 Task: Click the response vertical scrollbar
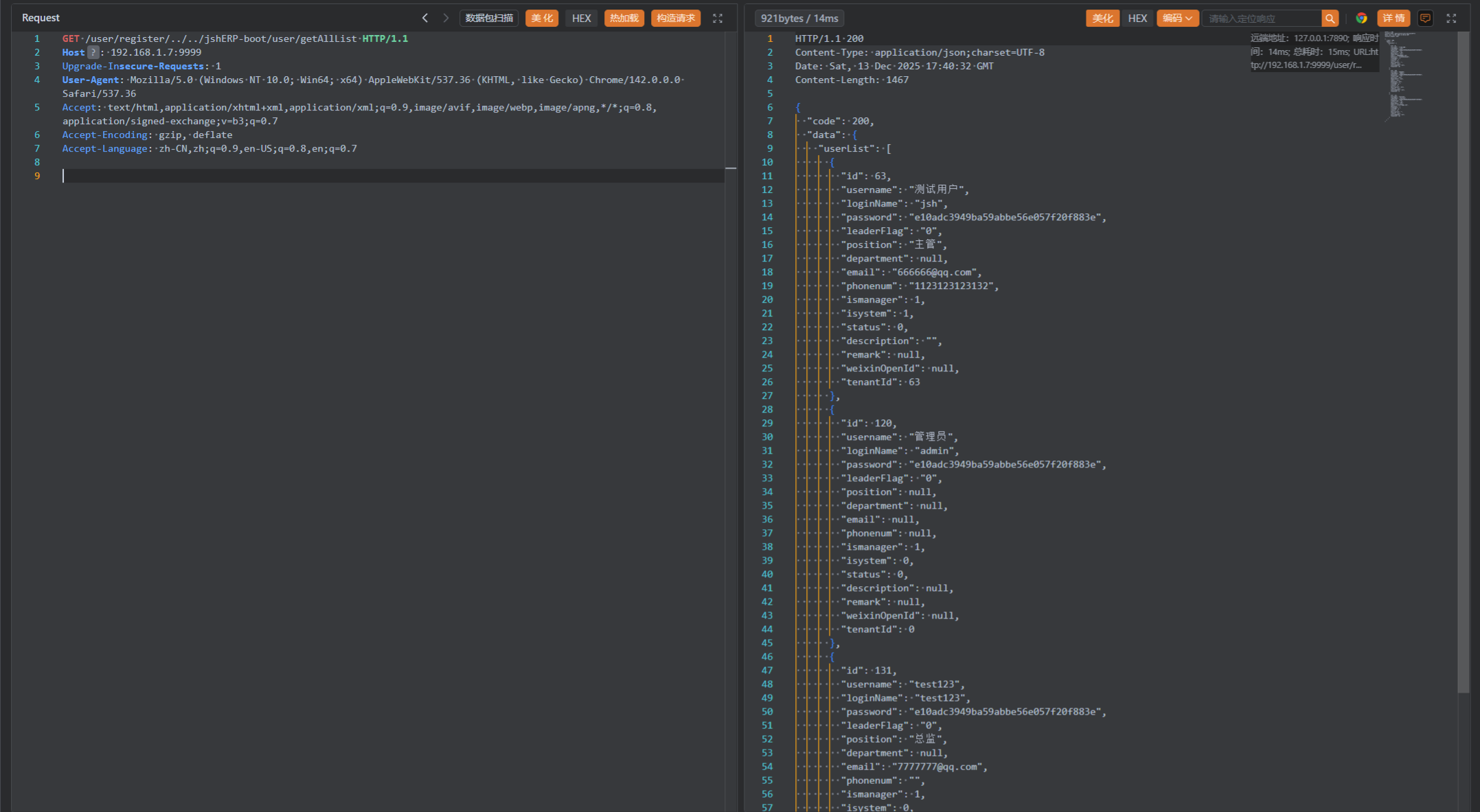pyautogui.click(x=1463, y=343)
